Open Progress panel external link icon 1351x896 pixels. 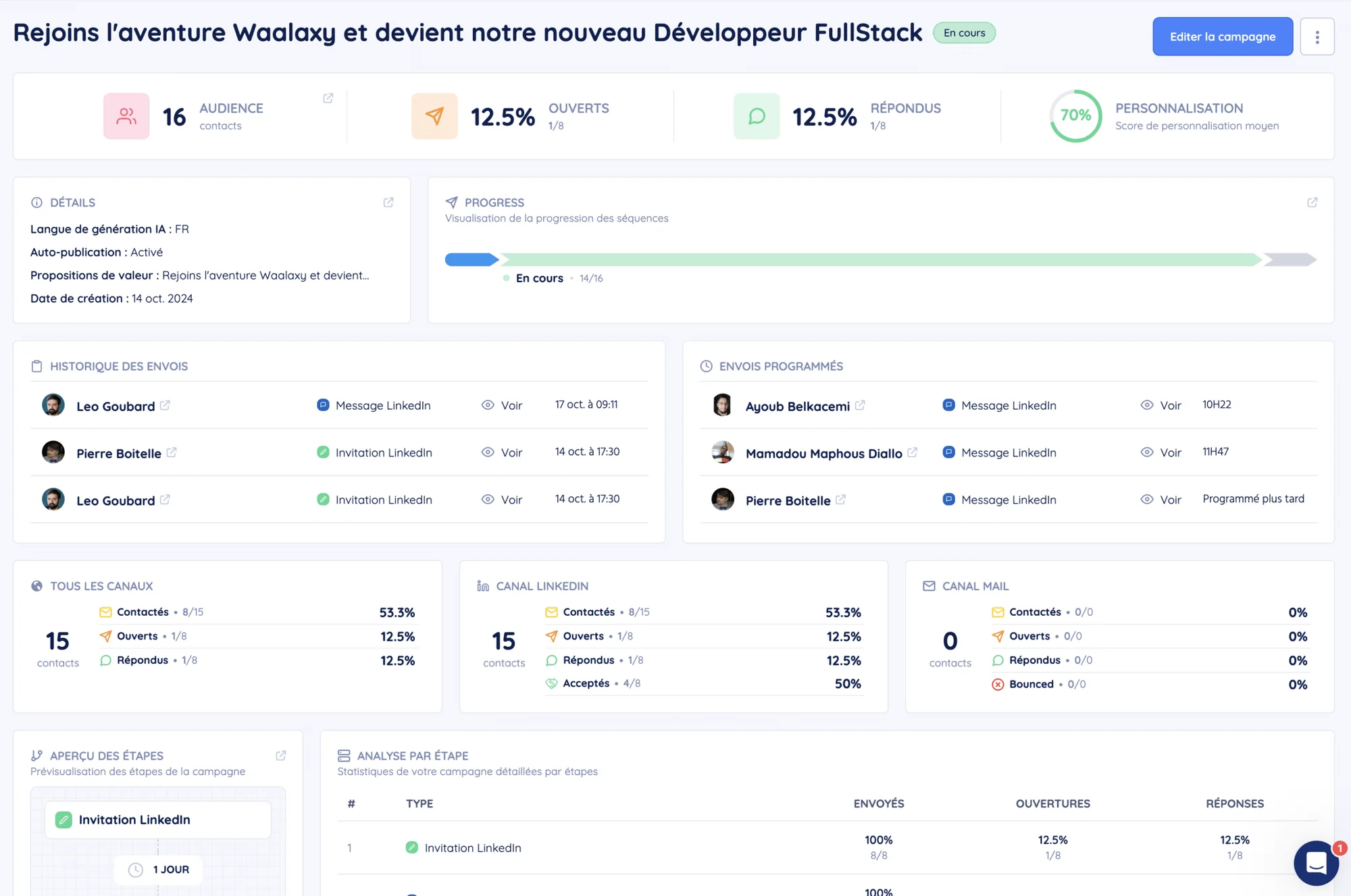pos(1312,202)
